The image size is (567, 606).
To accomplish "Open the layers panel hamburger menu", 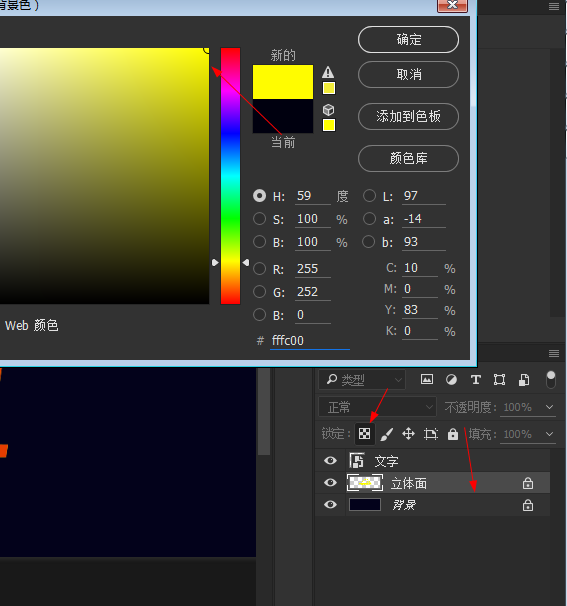I will pos(554,353).
